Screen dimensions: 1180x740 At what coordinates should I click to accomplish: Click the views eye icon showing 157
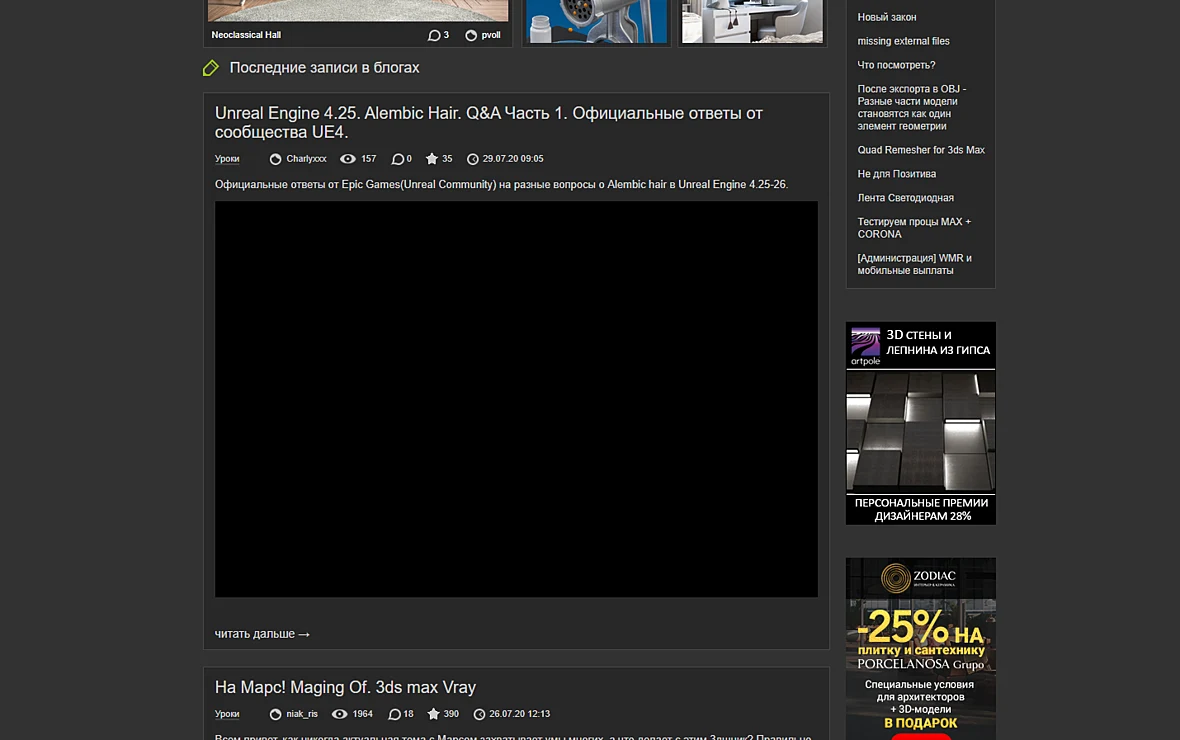(x=348, y=159)
